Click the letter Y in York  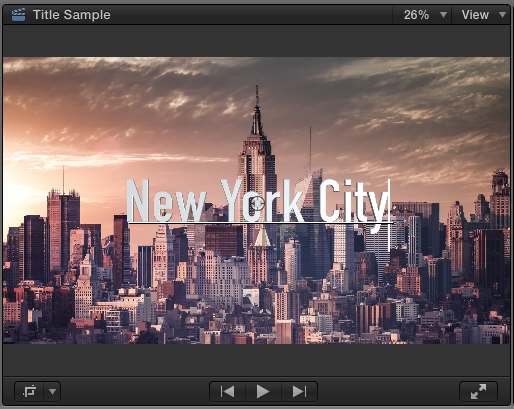pyautogui.click(x=233, y=201)
